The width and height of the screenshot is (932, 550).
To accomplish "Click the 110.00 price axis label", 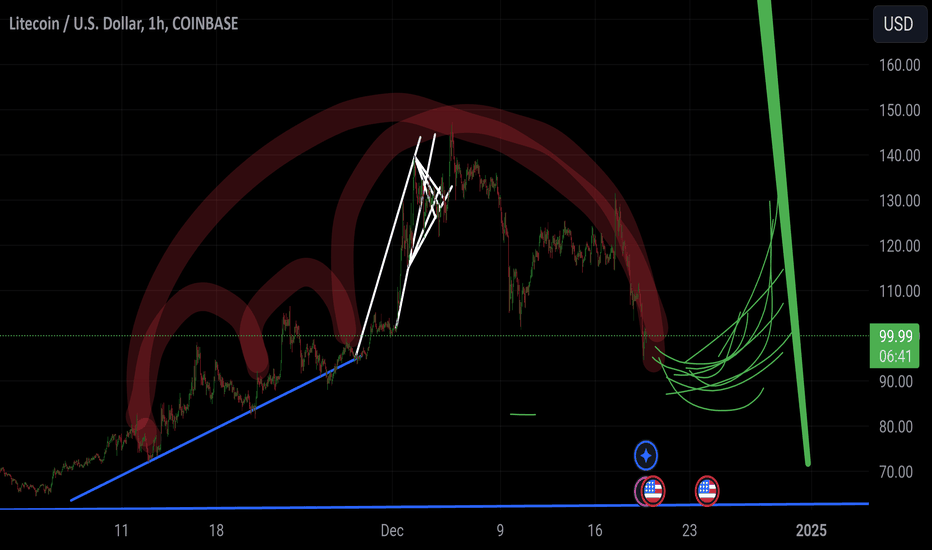I will coord(900,291).
